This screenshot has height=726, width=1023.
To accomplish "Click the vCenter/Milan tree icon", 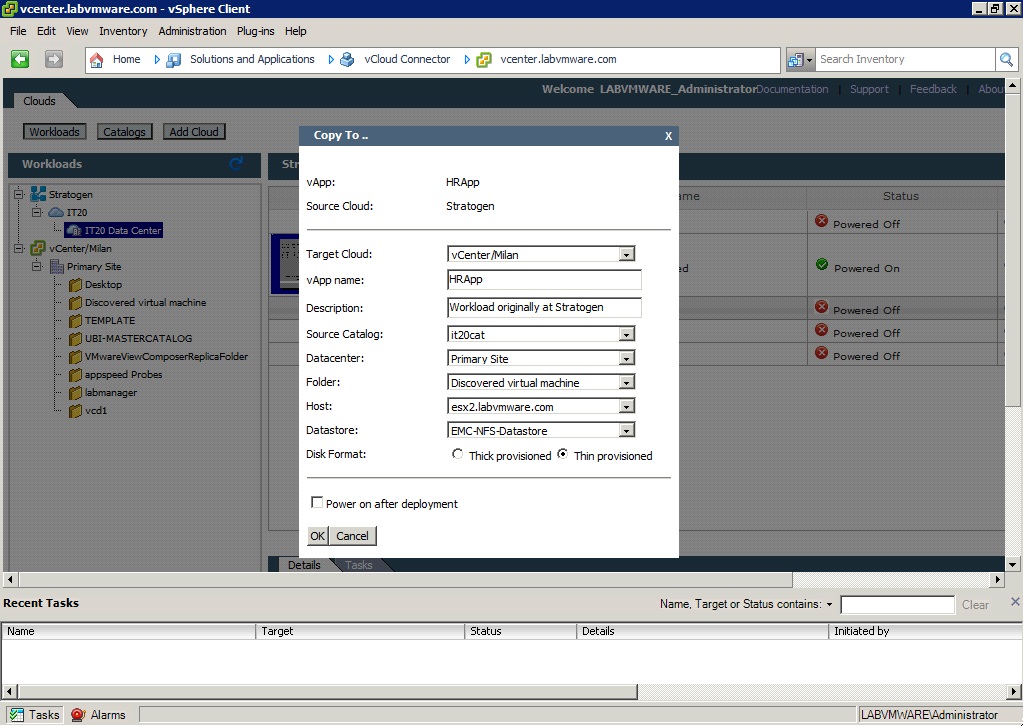I will point(38,248).
